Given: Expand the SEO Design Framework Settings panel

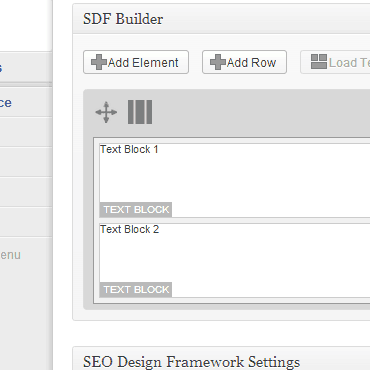Looking at the screenshot, I should coord(221,359).
